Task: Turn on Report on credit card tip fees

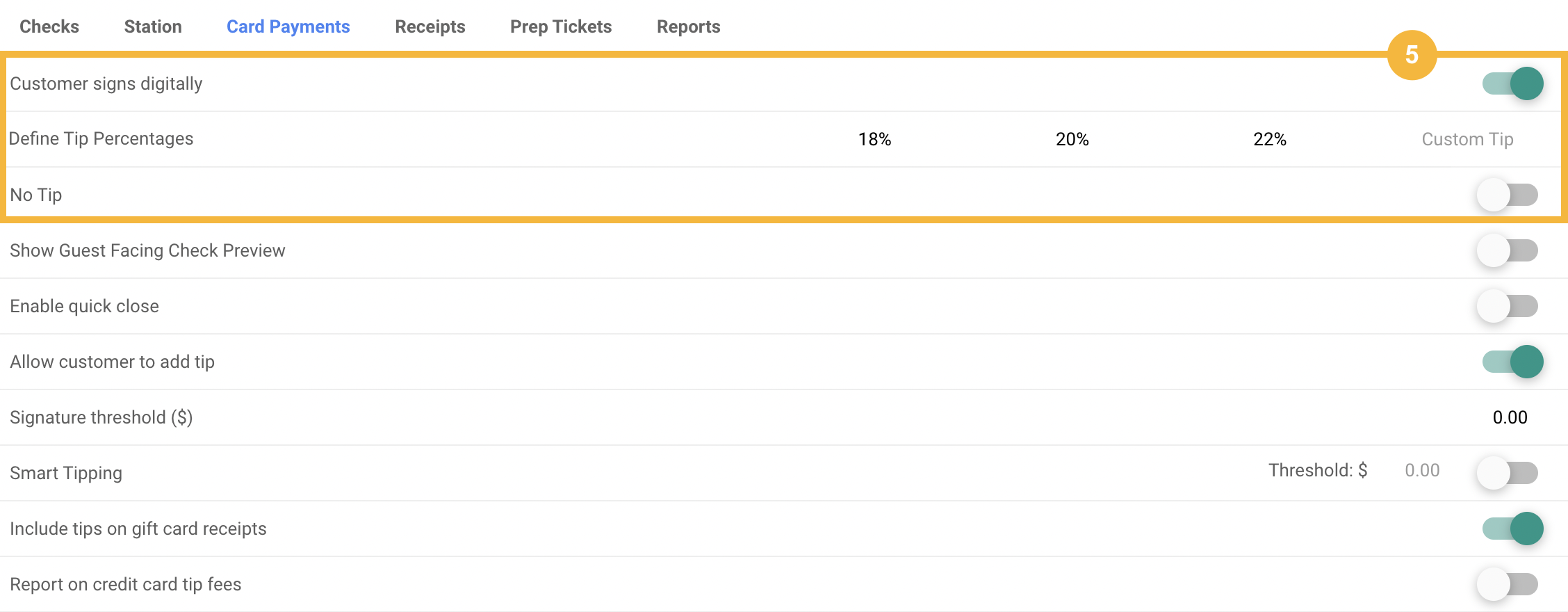Action: [1508, 584]
